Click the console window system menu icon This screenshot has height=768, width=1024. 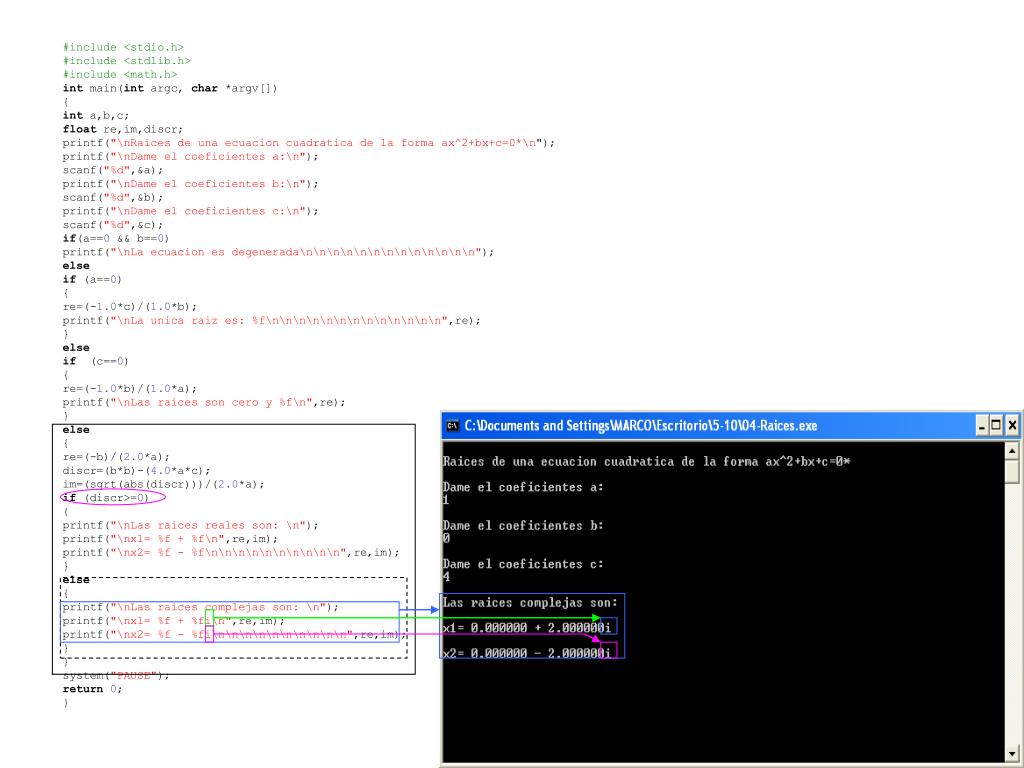coord(452,426)
